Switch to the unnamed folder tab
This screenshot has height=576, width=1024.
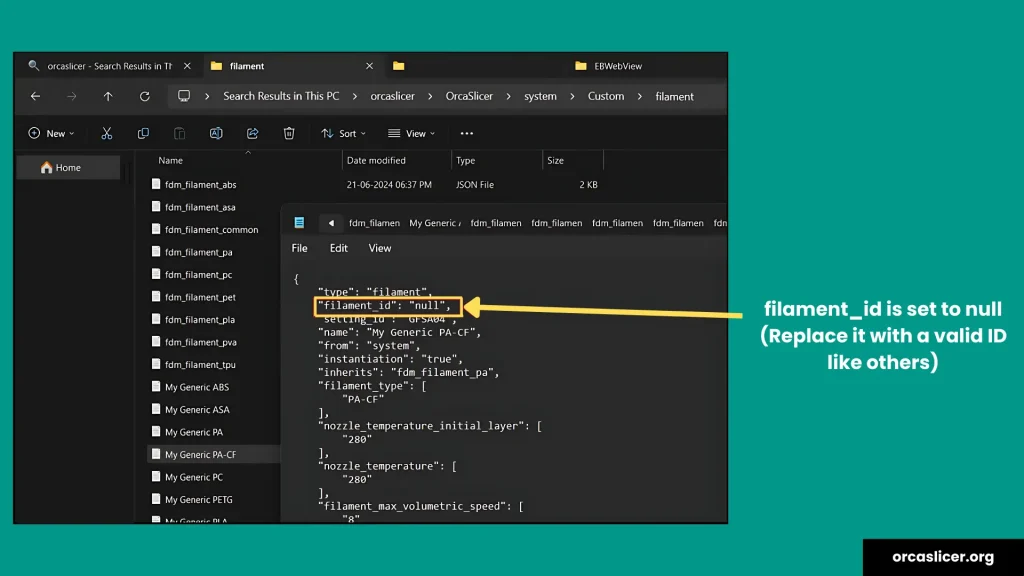(398, 66)
